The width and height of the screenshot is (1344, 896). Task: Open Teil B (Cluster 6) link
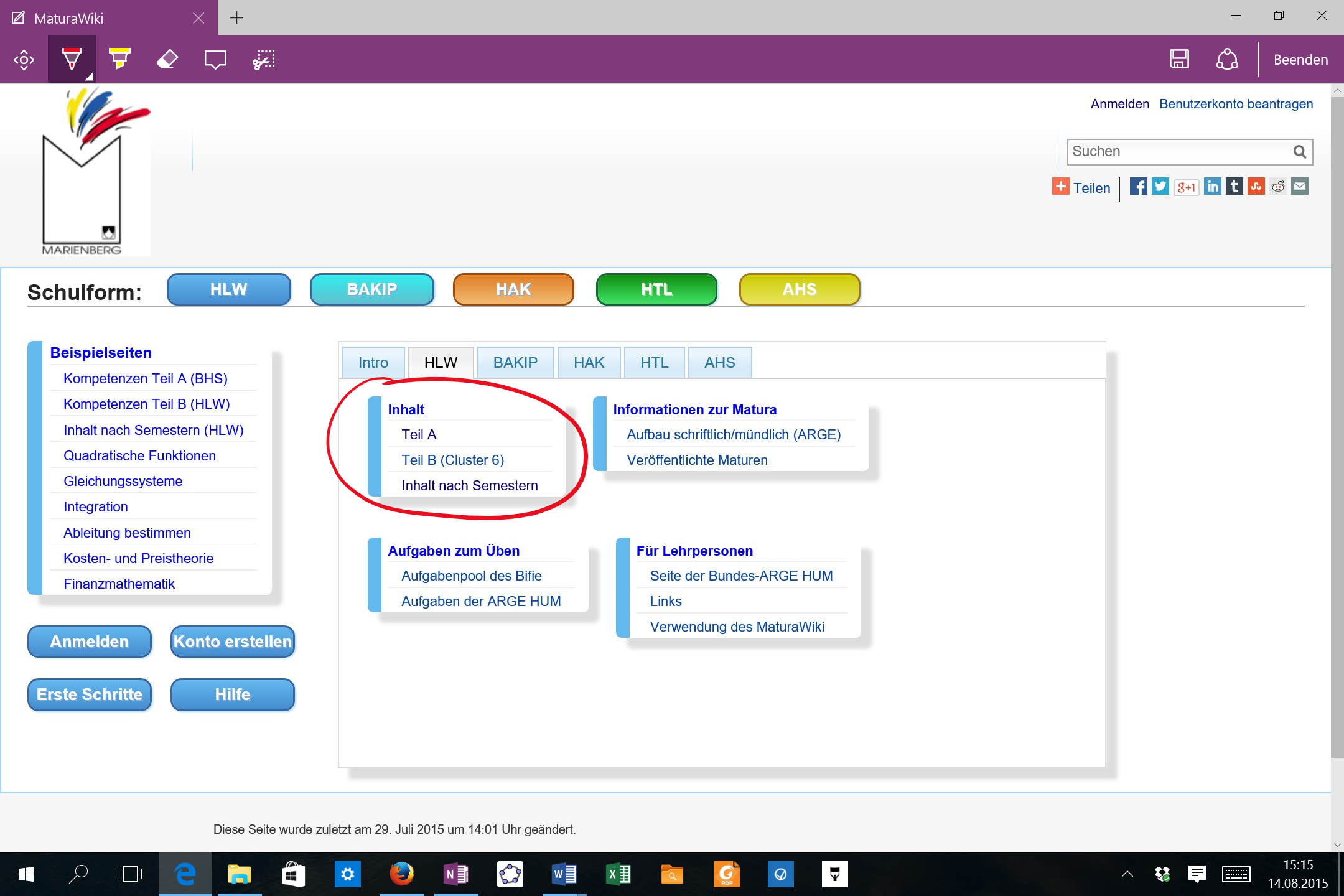click(x=452, y=460)
